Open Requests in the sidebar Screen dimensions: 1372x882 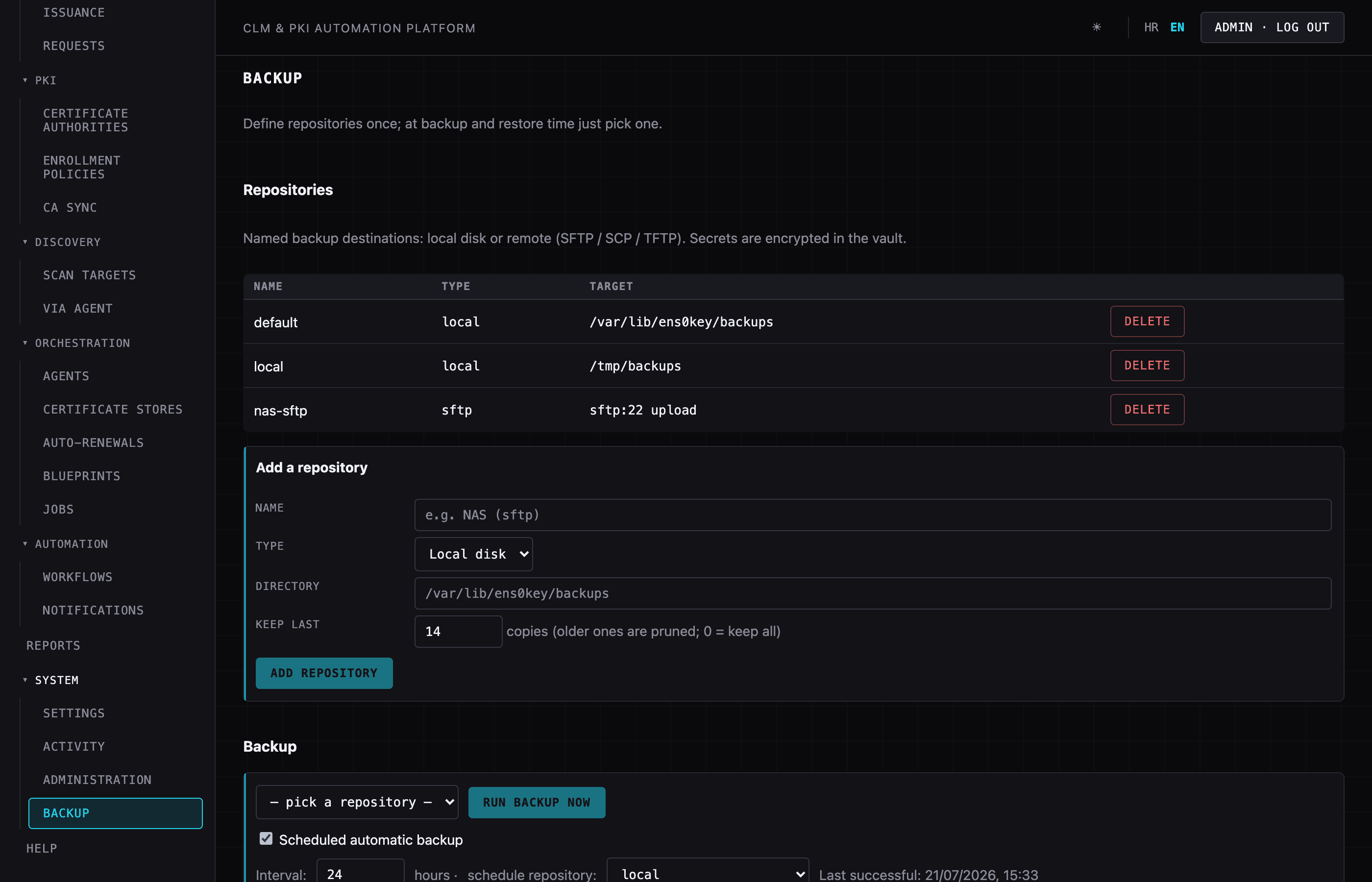(x=74, y=45)
